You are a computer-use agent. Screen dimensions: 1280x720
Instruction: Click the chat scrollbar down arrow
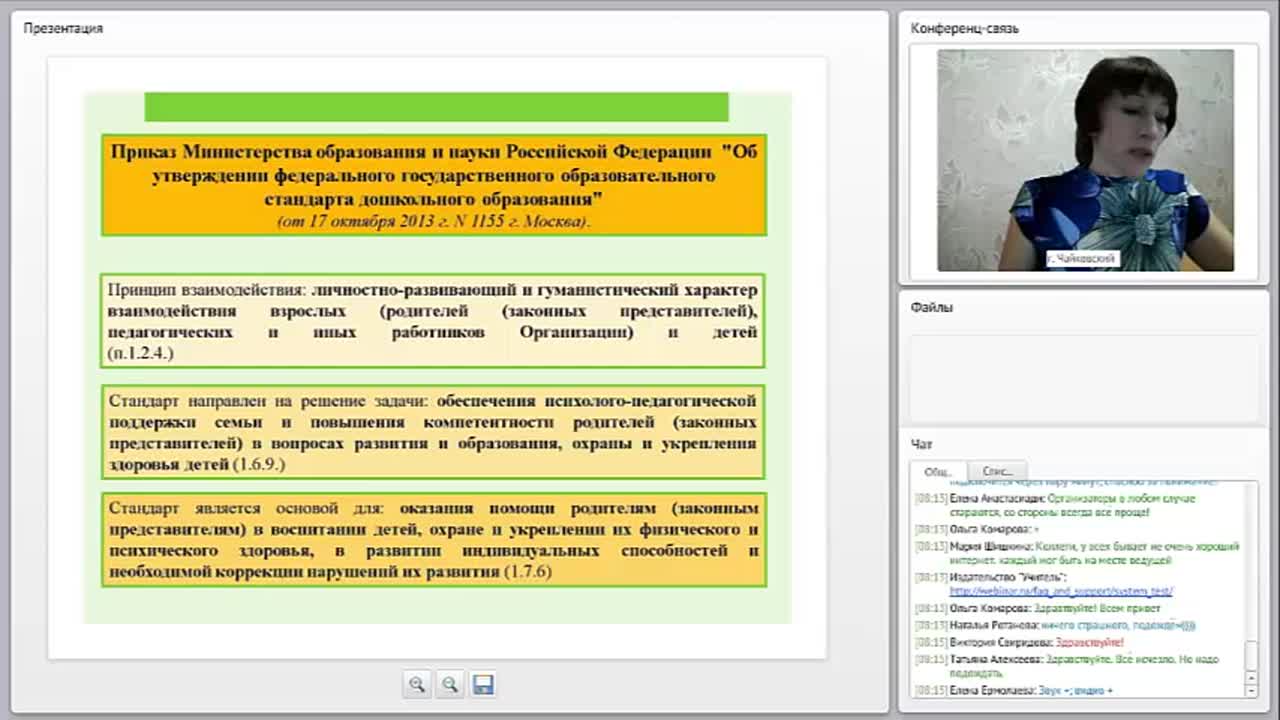(x=1251, y=690)
